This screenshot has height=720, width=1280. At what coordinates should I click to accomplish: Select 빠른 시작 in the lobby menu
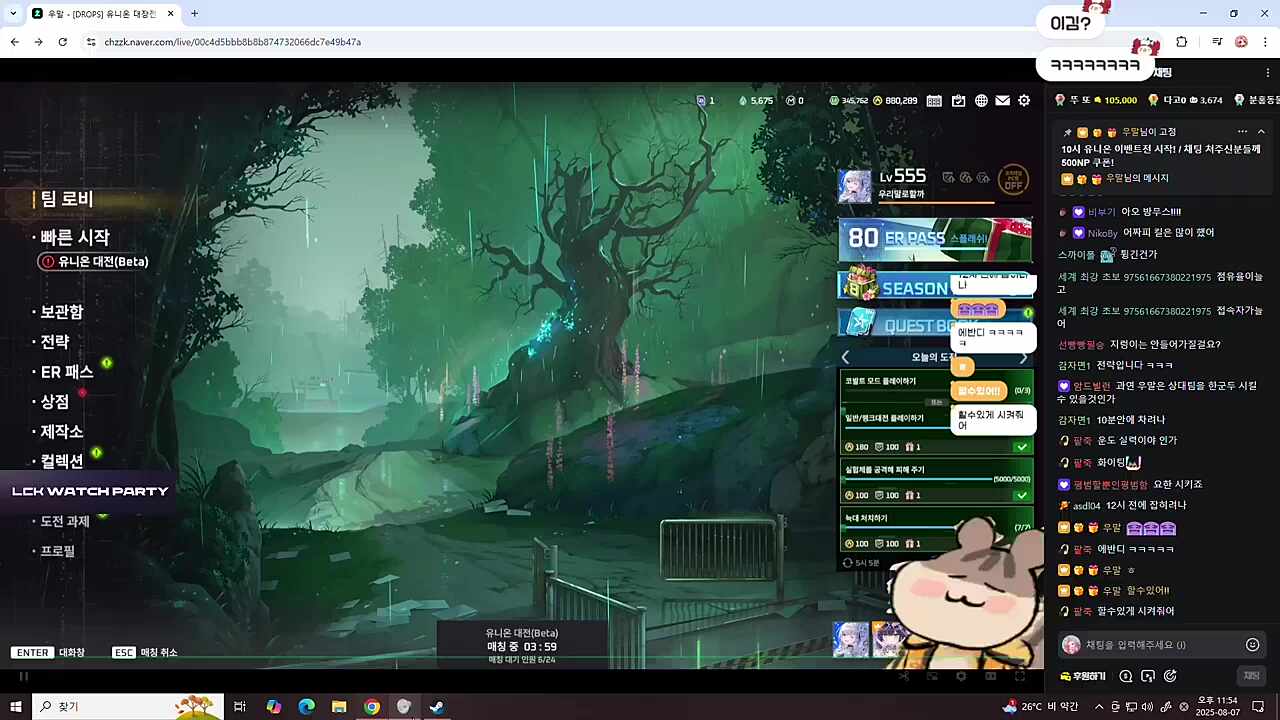pyautogui.click(x=75, y=238)
